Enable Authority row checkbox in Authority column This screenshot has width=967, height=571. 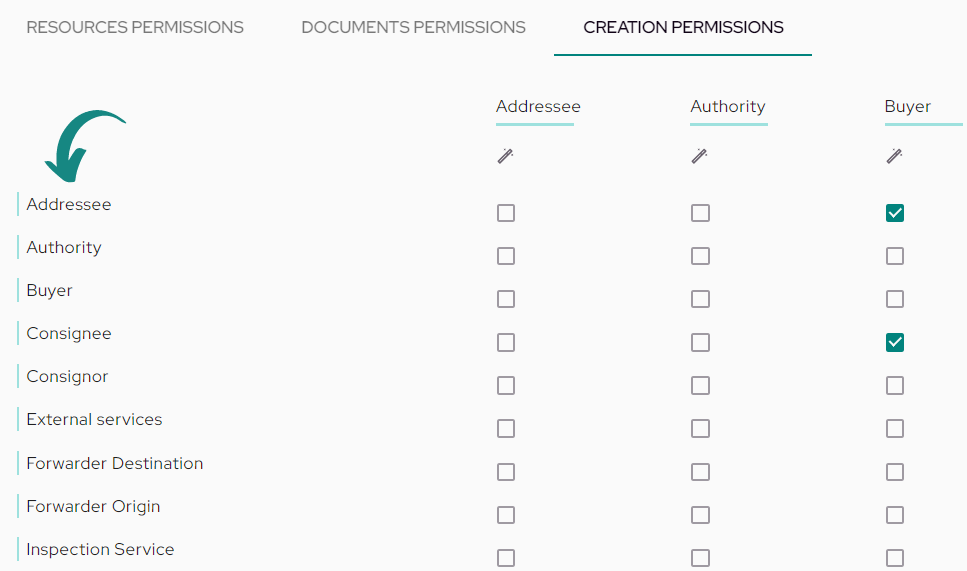click(x=700, y=256)
